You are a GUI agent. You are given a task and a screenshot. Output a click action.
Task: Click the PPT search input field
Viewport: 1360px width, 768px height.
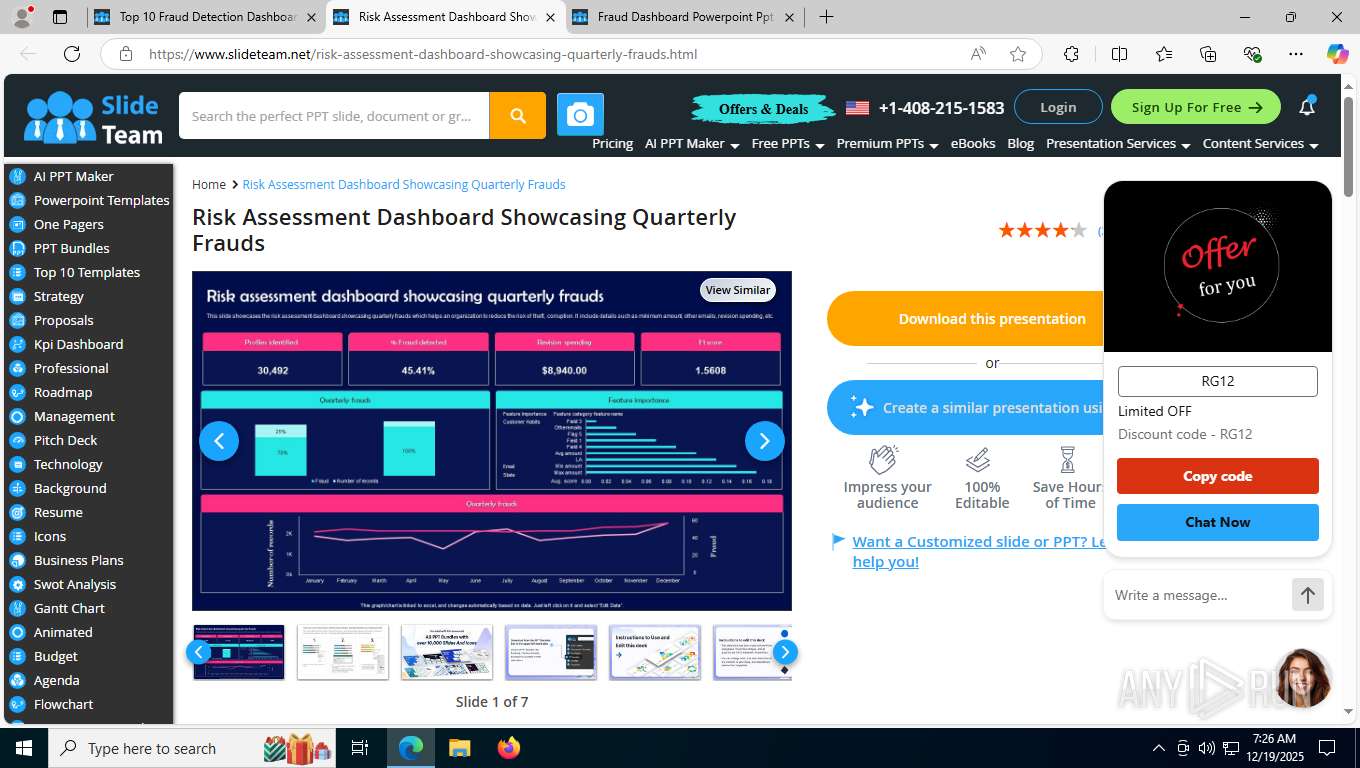click(x=334, y=116)
